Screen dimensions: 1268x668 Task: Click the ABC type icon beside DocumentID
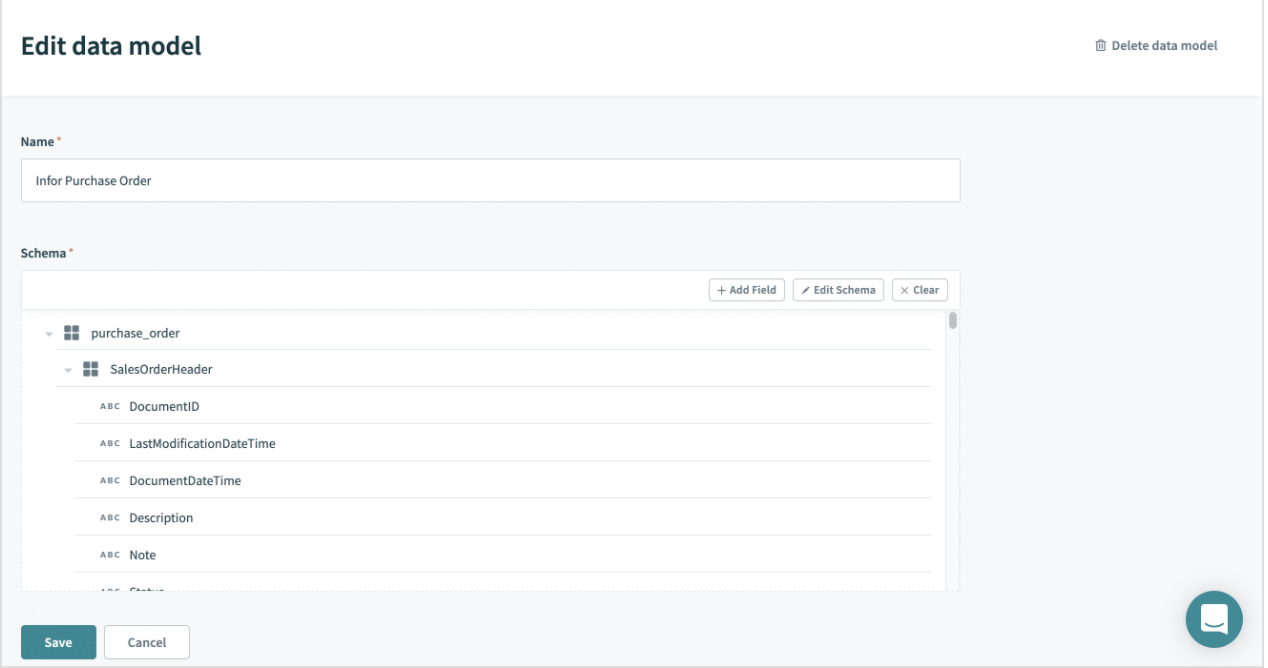tap(109, 406)
